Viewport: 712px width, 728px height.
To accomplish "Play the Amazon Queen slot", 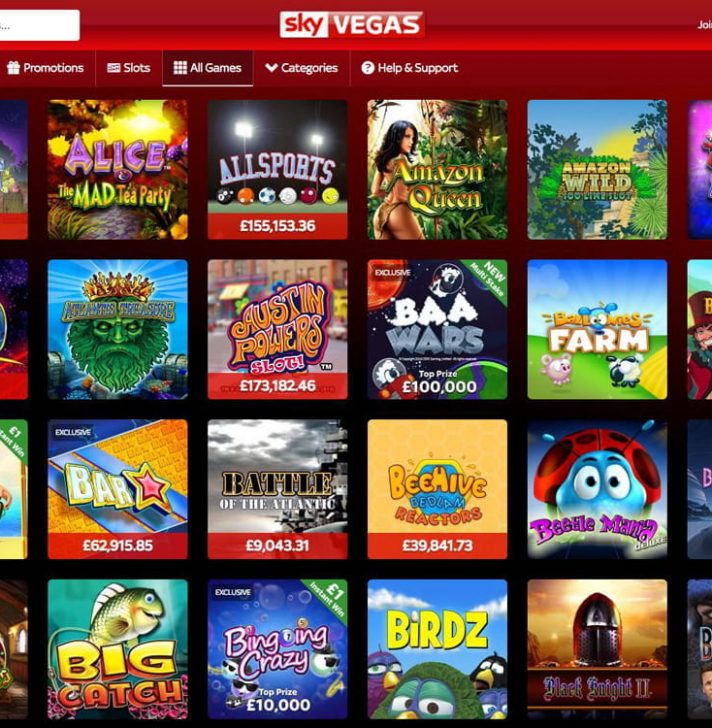I will pyautogui.click(x=437, y=169).
